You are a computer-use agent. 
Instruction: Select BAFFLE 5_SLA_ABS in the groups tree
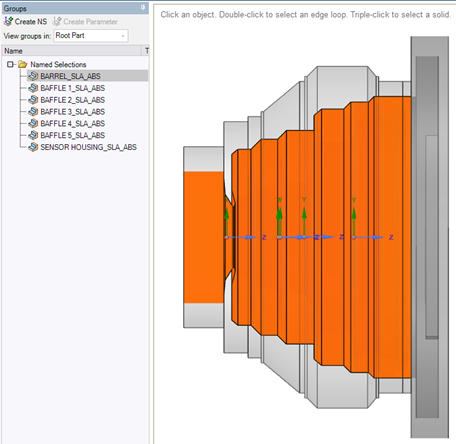(73, 135)
